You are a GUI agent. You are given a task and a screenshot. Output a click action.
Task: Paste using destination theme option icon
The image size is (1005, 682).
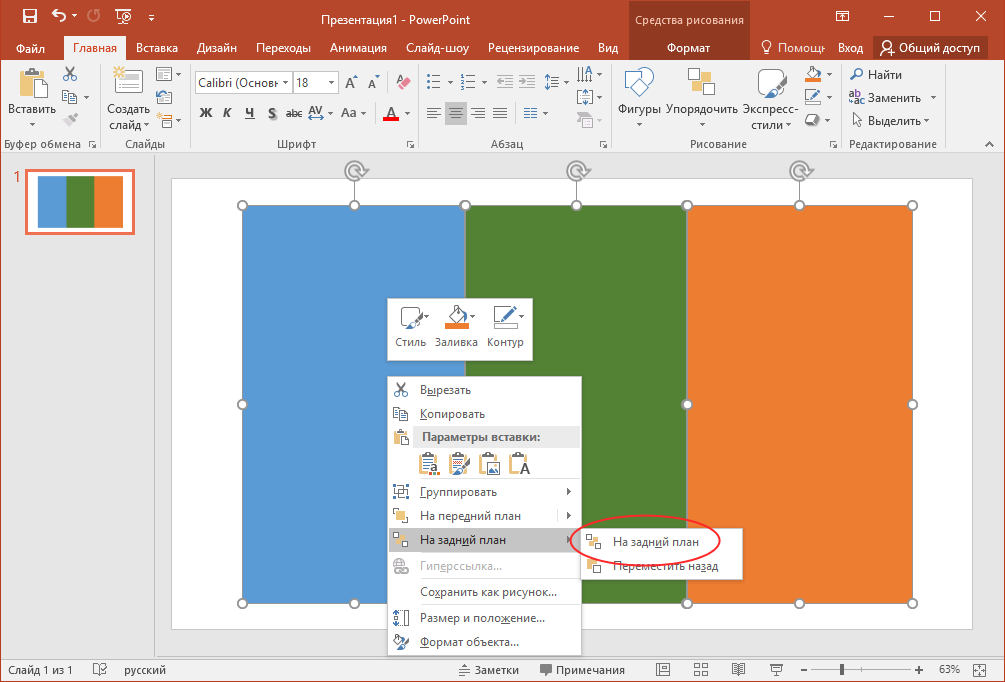click(429, 463)
